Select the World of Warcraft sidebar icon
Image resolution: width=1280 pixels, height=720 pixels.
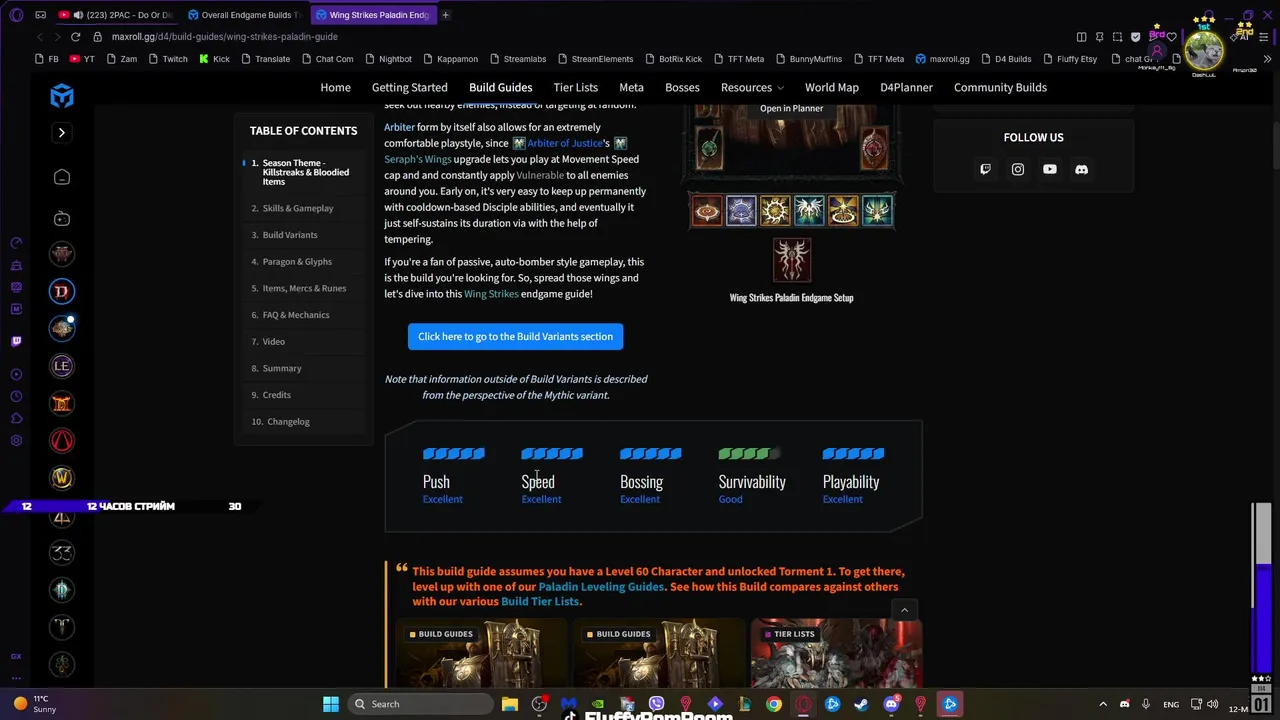(x=62, y=478)
